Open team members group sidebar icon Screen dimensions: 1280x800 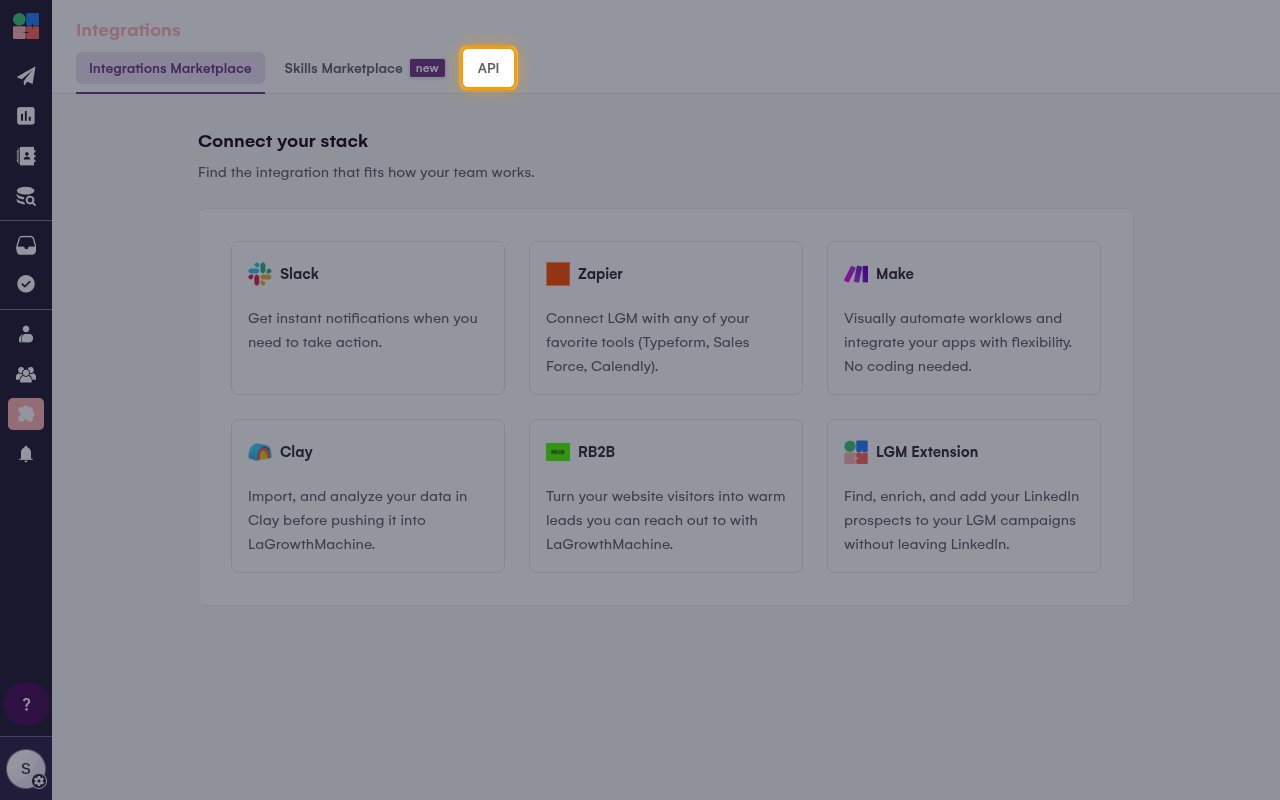tap(26, 374)
